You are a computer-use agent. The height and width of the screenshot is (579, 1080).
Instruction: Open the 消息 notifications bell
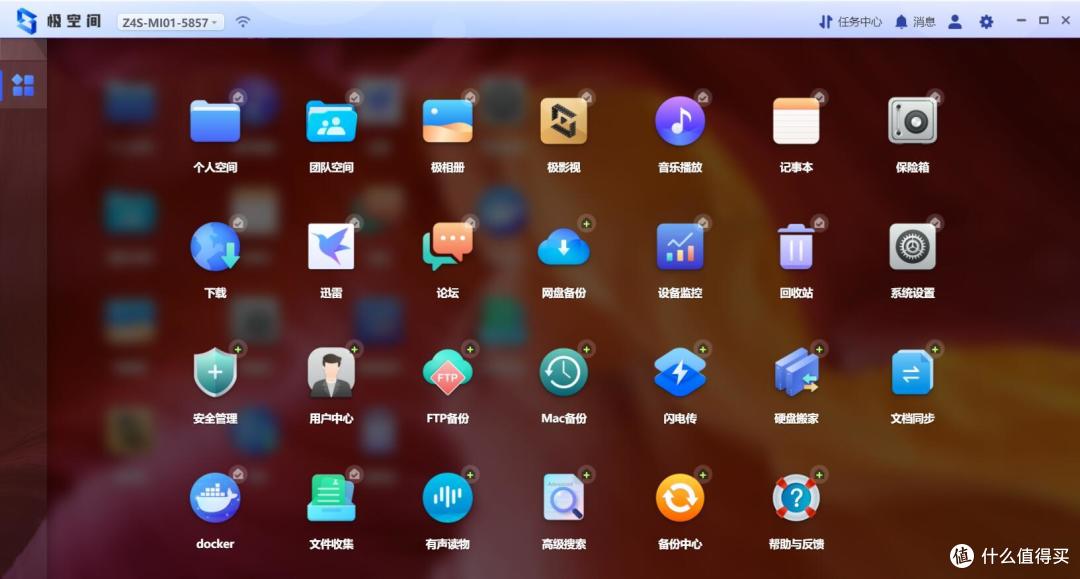pyautogui.click(x=915, y=22)
